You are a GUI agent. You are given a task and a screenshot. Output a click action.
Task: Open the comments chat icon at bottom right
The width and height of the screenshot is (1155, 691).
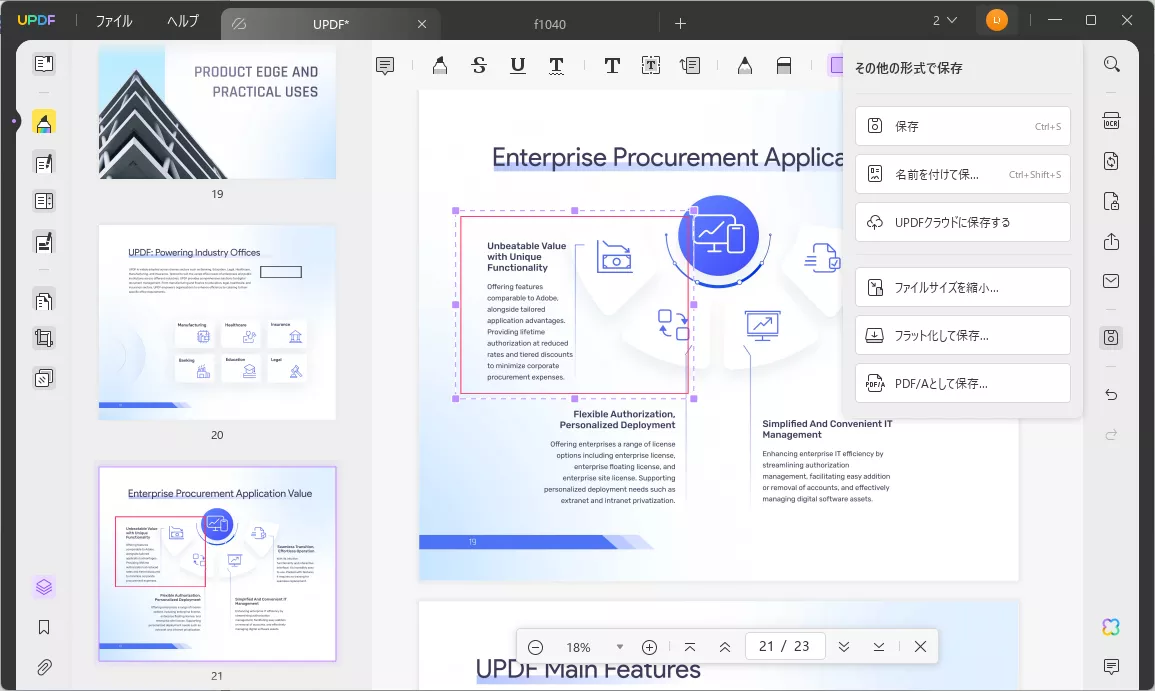pos(1112,667)
